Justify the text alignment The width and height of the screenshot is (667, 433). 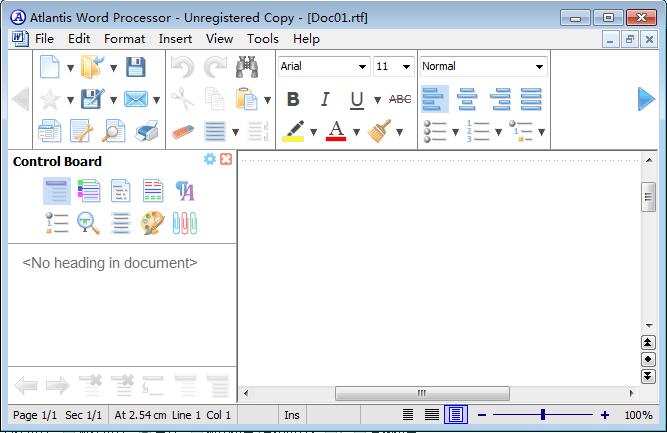pos(531,99)
